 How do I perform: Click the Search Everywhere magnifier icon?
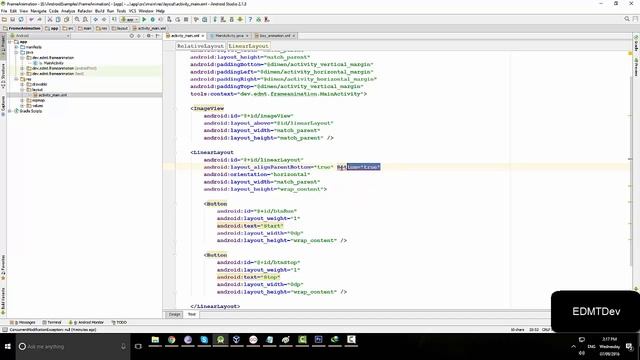tap(627, 19)
